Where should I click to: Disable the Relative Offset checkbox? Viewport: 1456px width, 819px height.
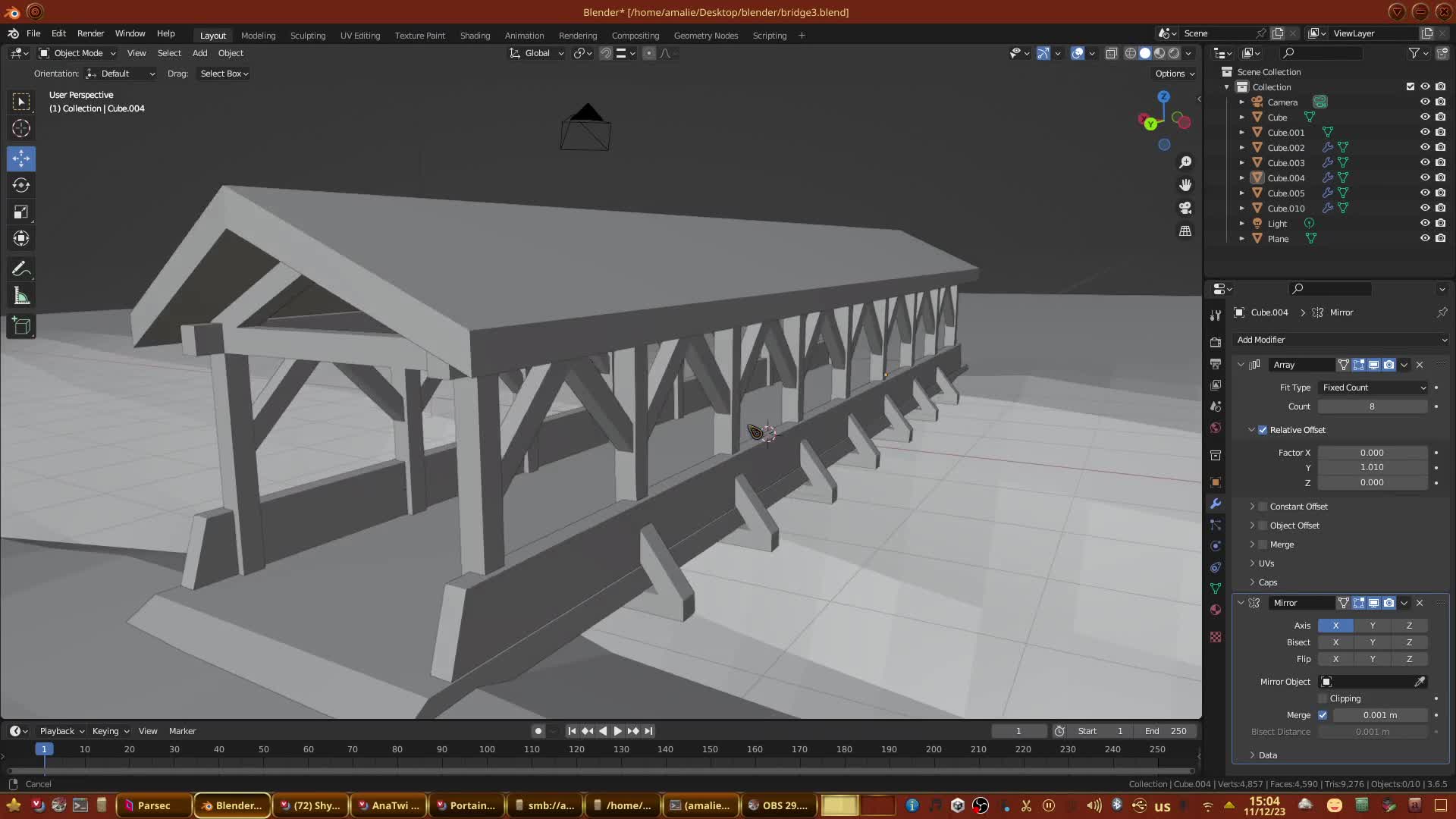tap(1263, 430)
